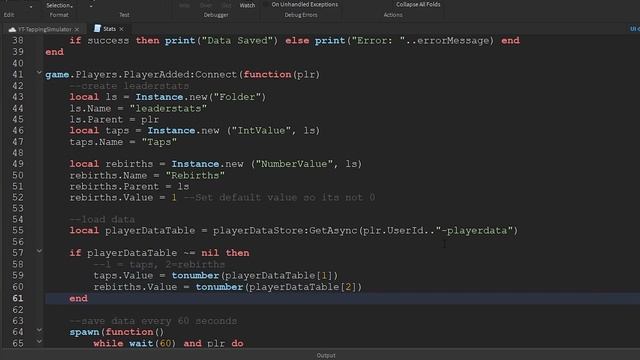
Task: Click line number 55 in gutter
Action: tap(18, 230)
